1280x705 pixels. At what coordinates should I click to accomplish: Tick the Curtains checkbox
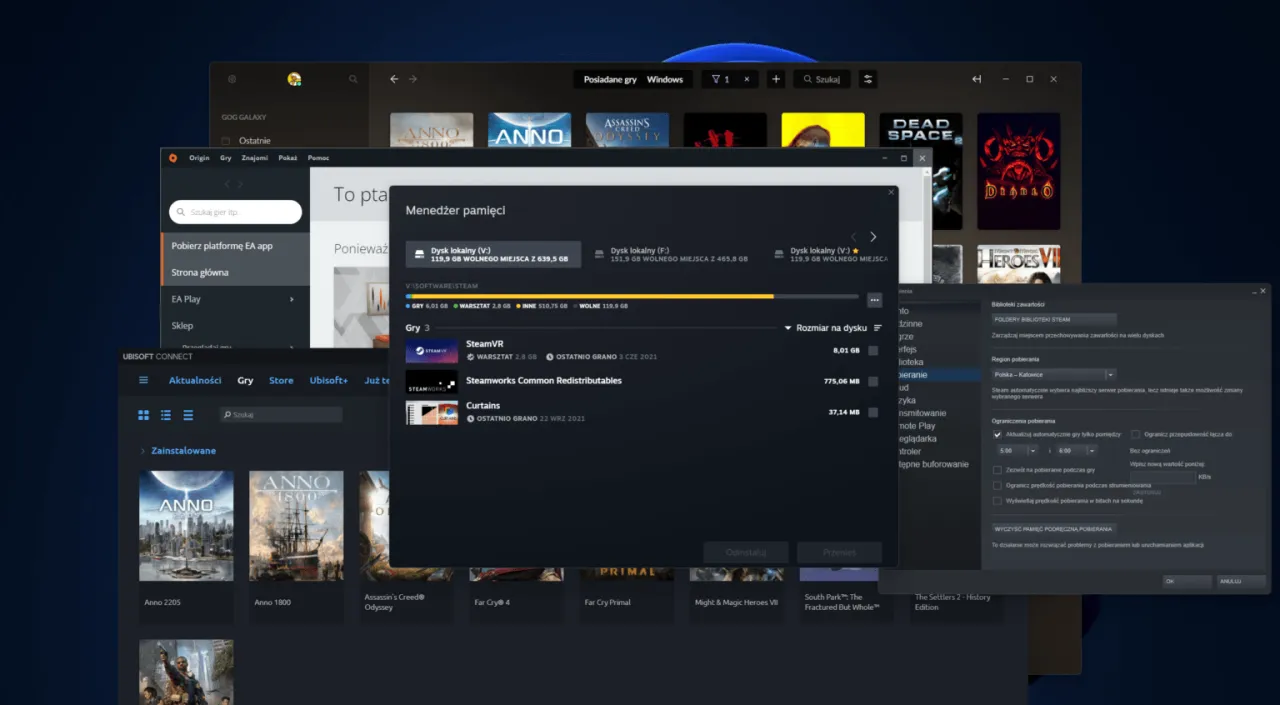coord(874,412)
